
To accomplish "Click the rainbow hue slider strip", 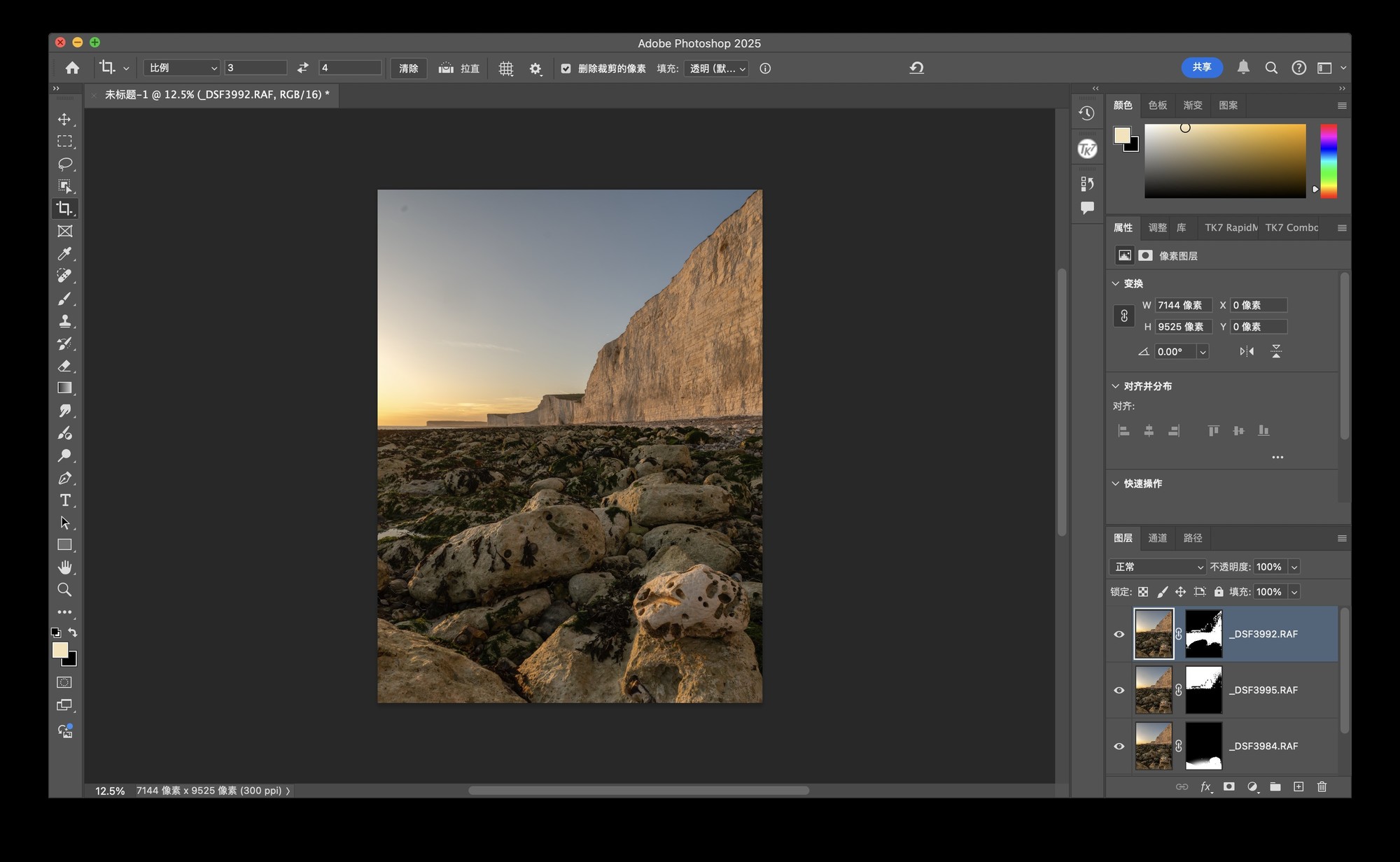I will coord(1328,161).
